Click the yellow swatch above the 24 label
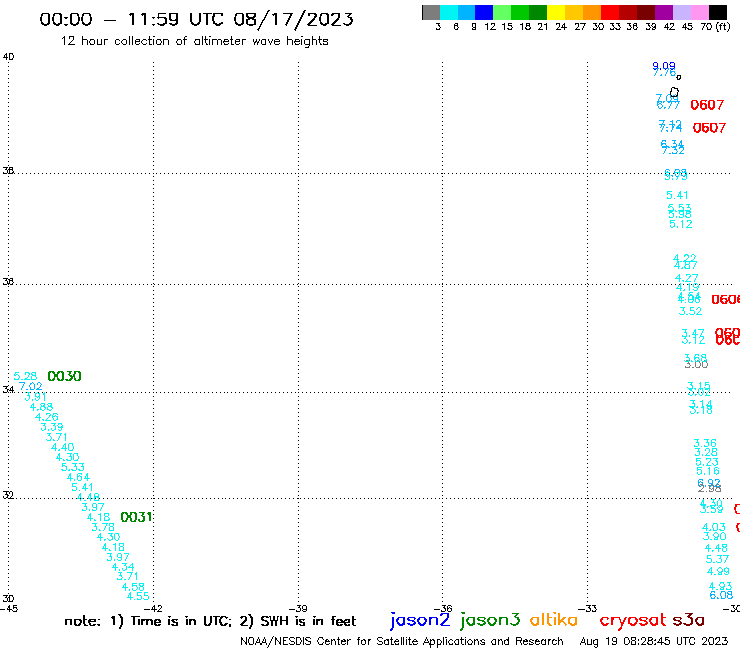The height and width of the screenshot is (650, 740). point(556,12)
